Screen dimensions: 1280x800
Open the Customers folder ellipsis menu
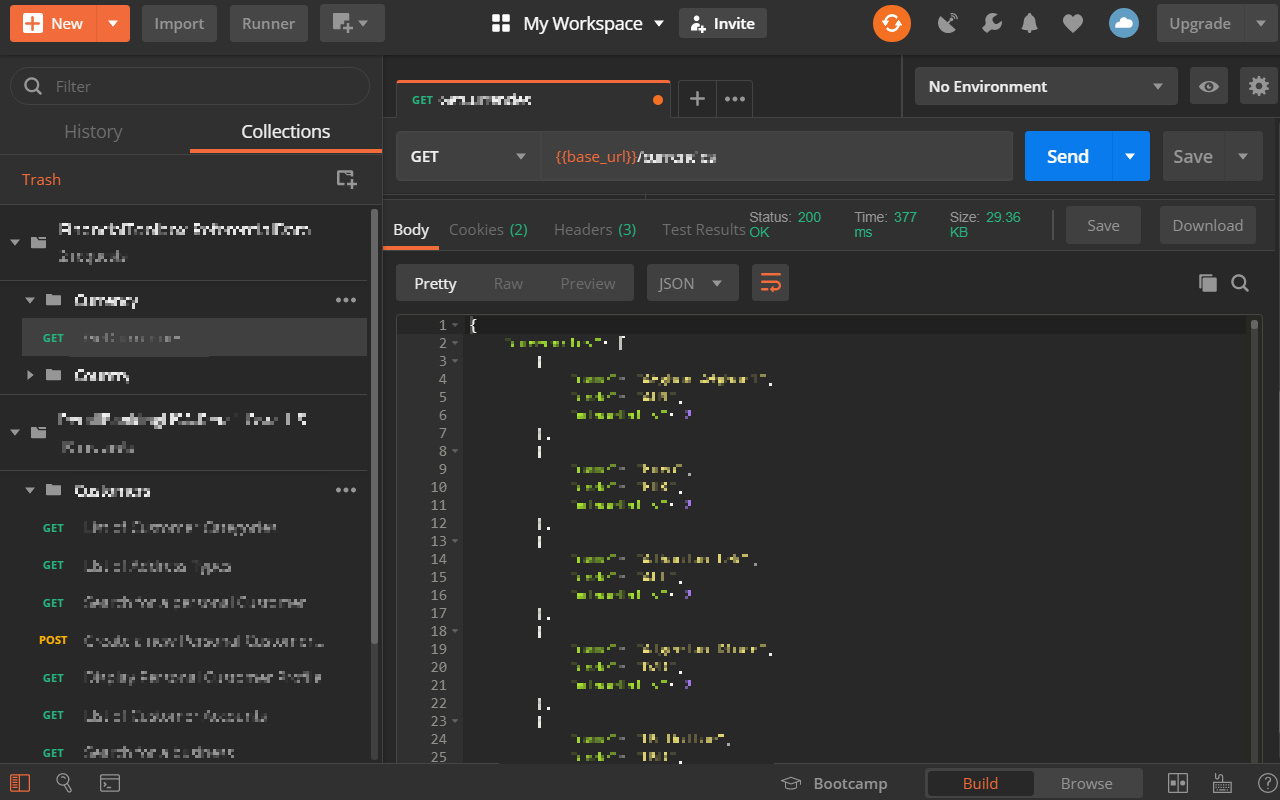click(346, 490)
